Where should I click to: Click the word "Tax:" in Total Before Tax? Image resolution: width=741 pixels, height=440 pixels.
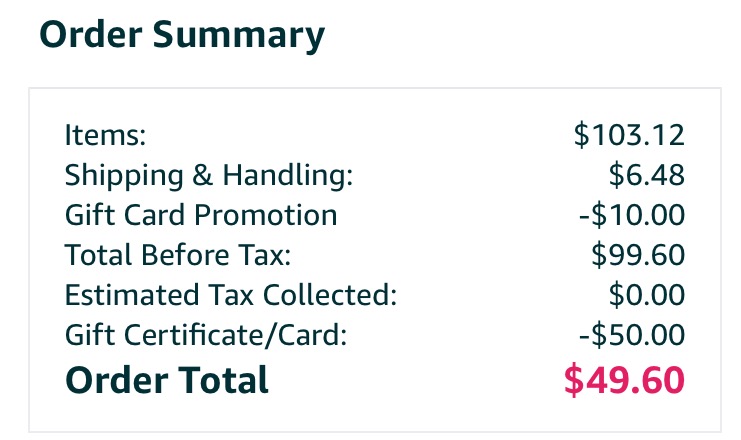(263, 255)
